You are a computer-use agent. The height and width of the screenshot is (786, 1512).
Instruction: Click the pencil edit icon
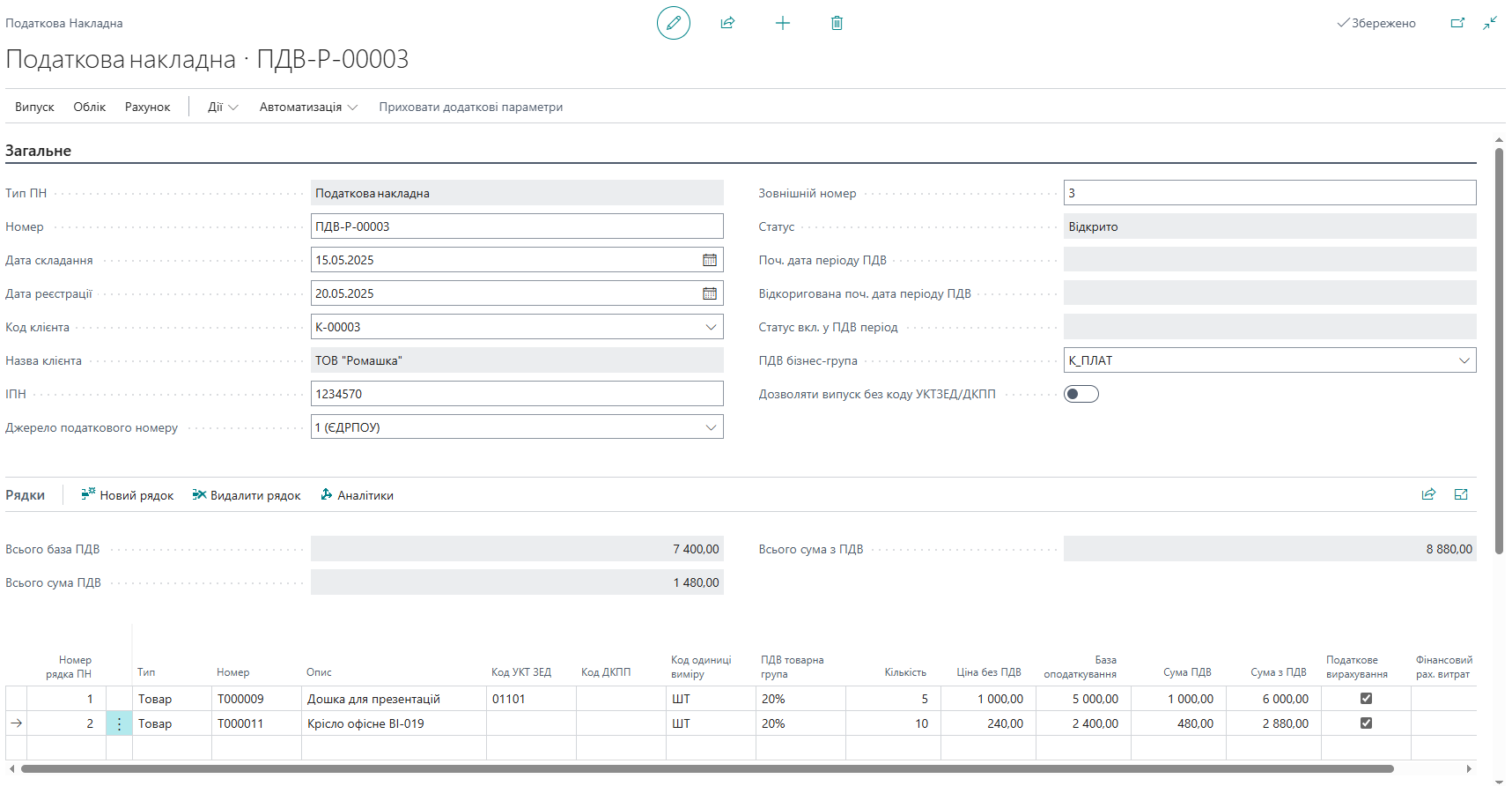click(x=673, y=23)
